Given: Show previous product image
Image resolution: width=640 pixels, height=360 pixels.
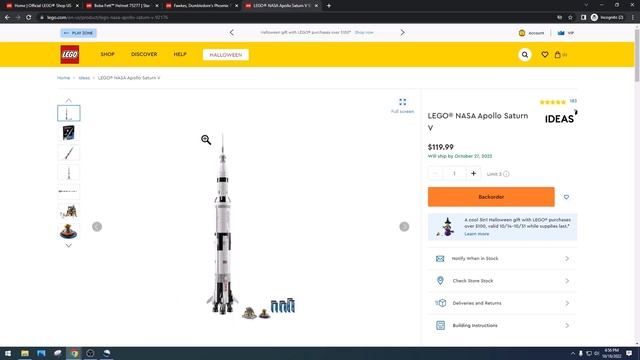Looking at the screenshot, I should click(97, 227).
